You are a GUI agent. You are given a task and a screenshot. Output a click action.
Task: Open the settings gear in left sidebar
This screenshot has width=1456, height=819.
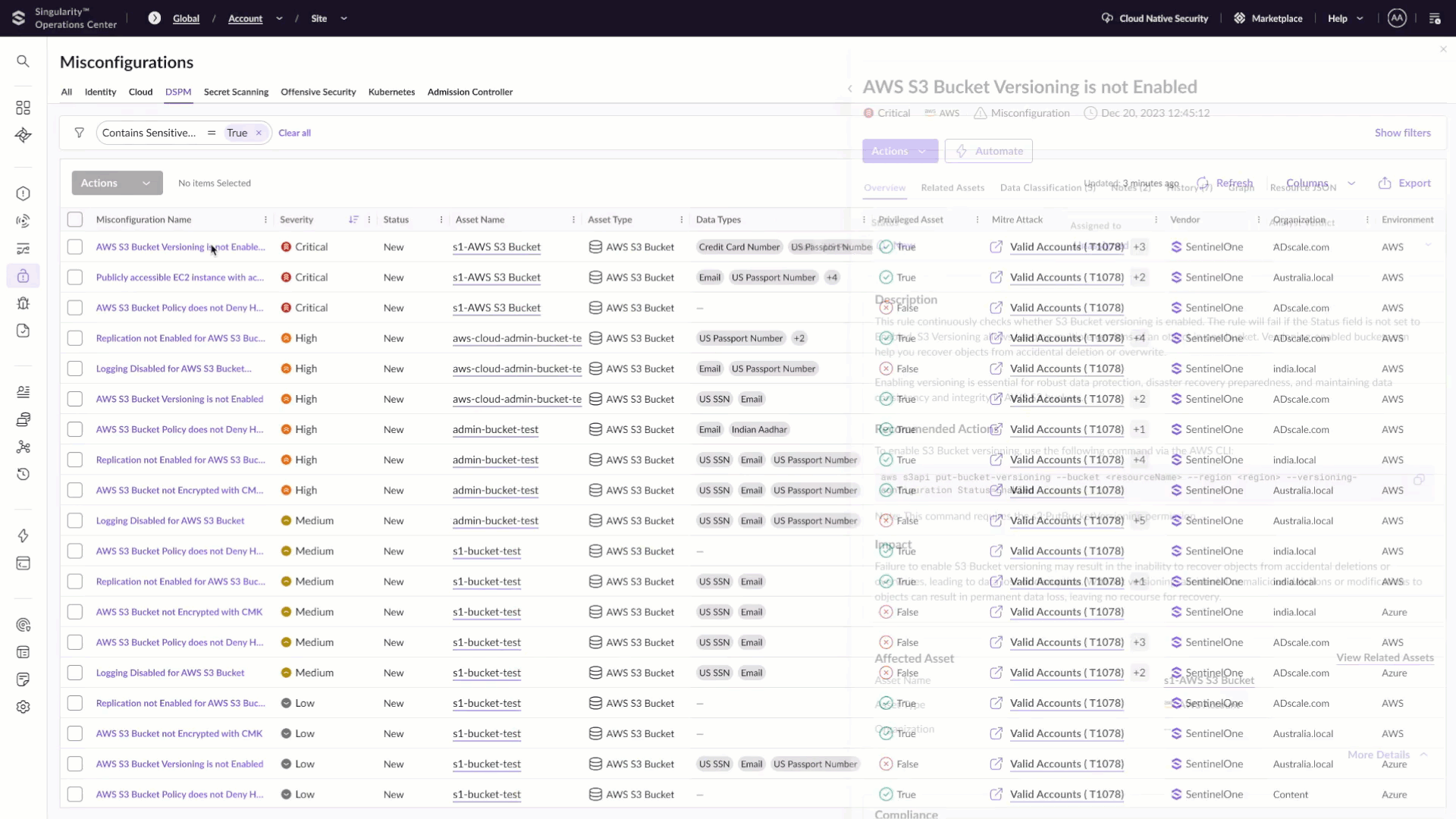[23, 707]
